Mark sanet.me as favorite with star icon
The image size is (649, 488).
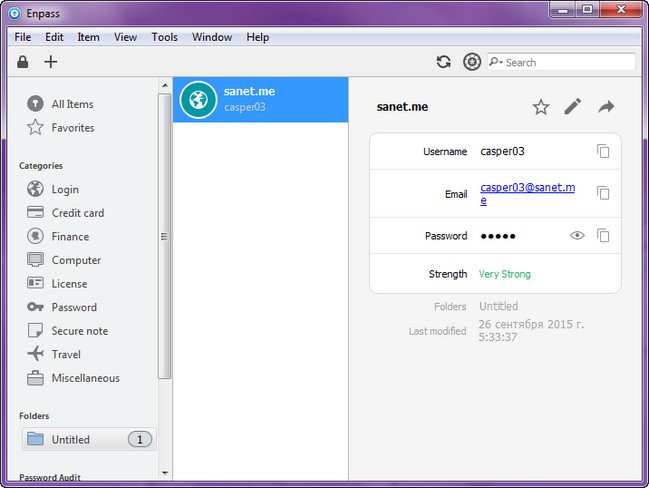point(541,107)
